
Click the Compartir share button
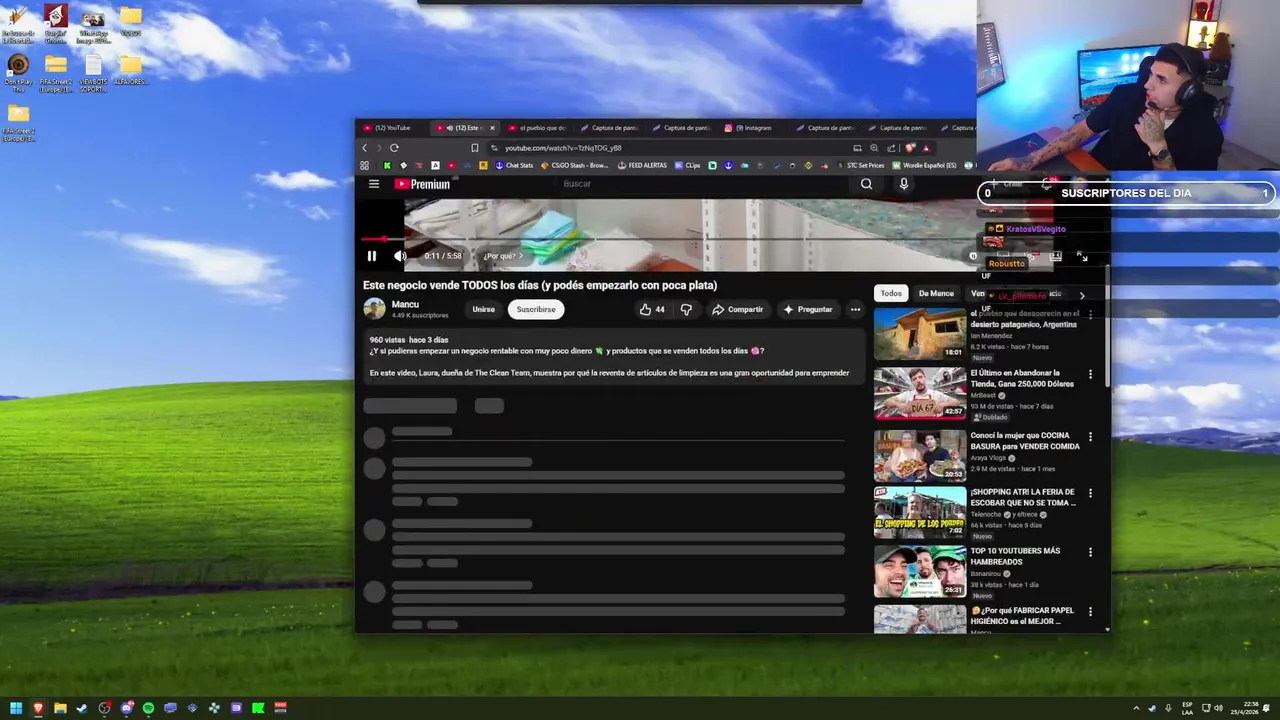[x=737, y=310]
